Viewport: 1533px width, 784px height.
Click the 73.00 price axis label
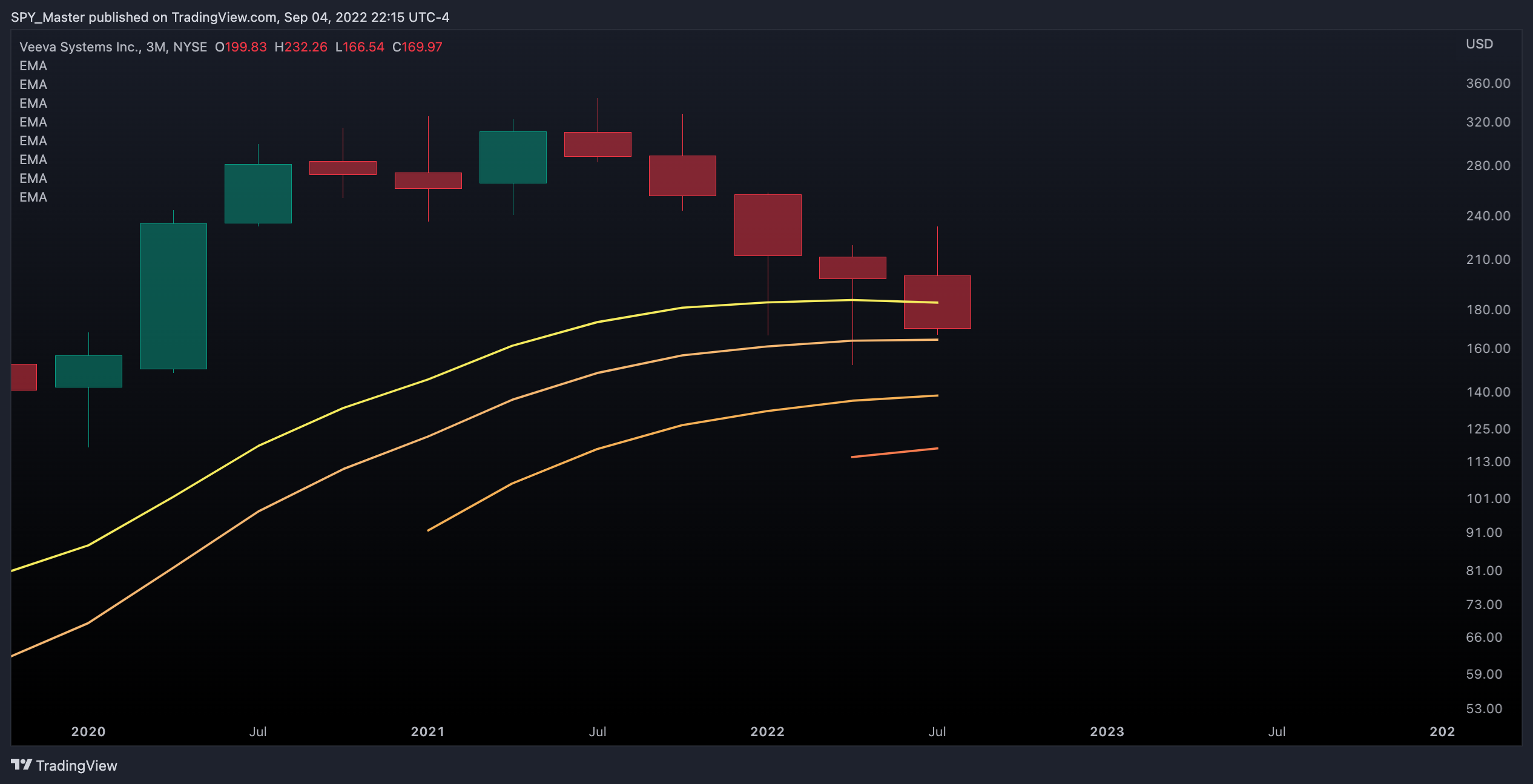(1484, 605)
